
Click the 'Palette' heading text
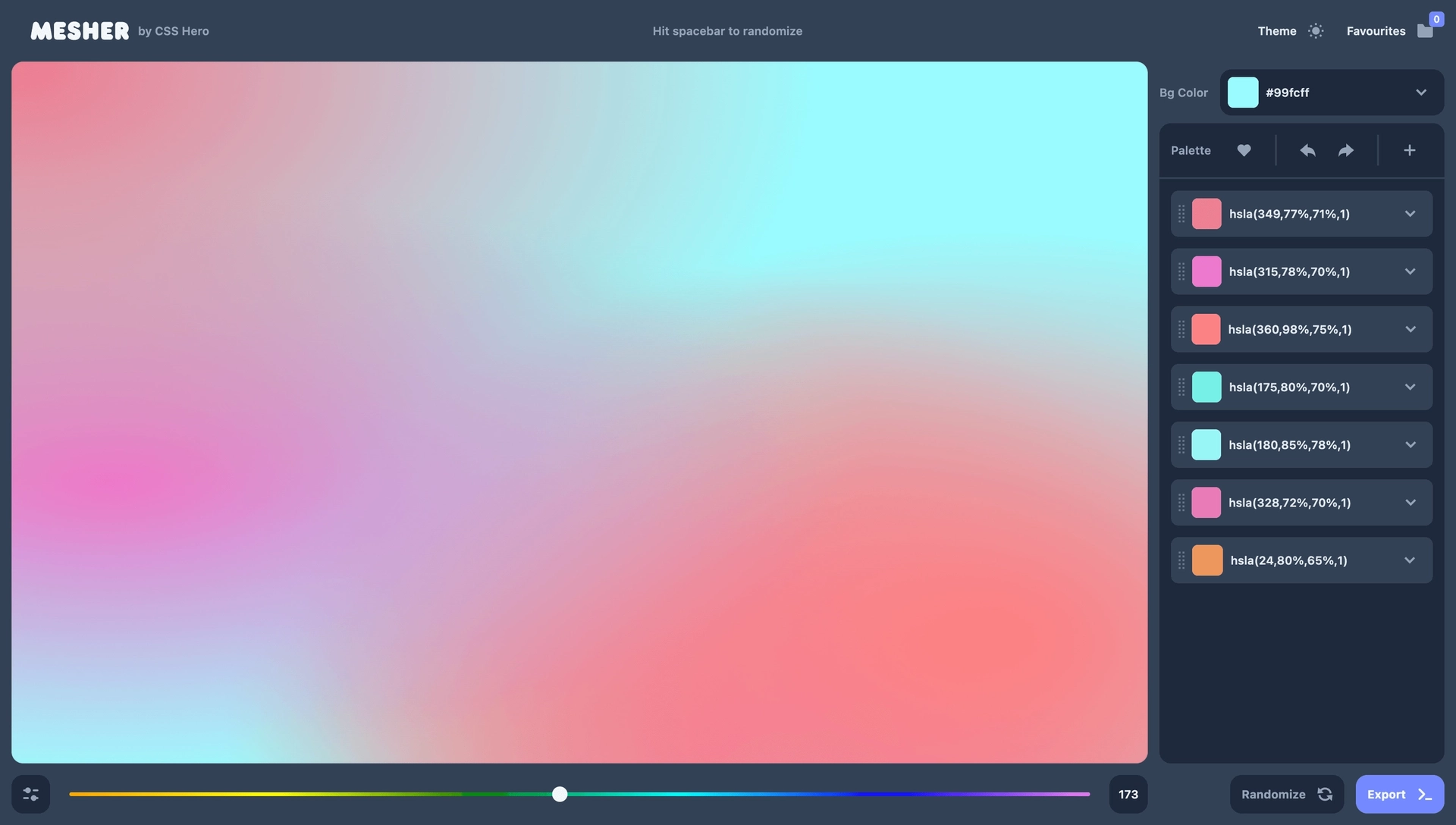(x=1191, y=150)
